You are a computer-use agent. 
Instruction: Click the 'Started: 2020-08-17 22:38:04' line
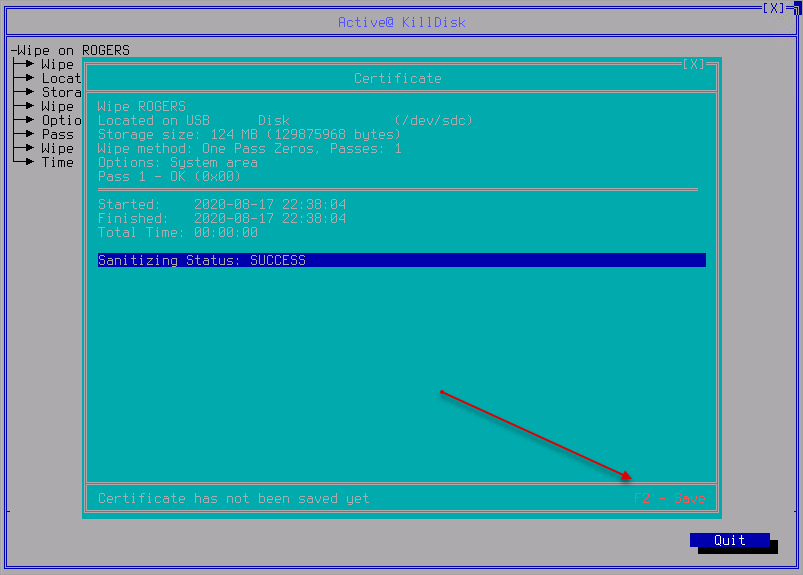point(222,204)
